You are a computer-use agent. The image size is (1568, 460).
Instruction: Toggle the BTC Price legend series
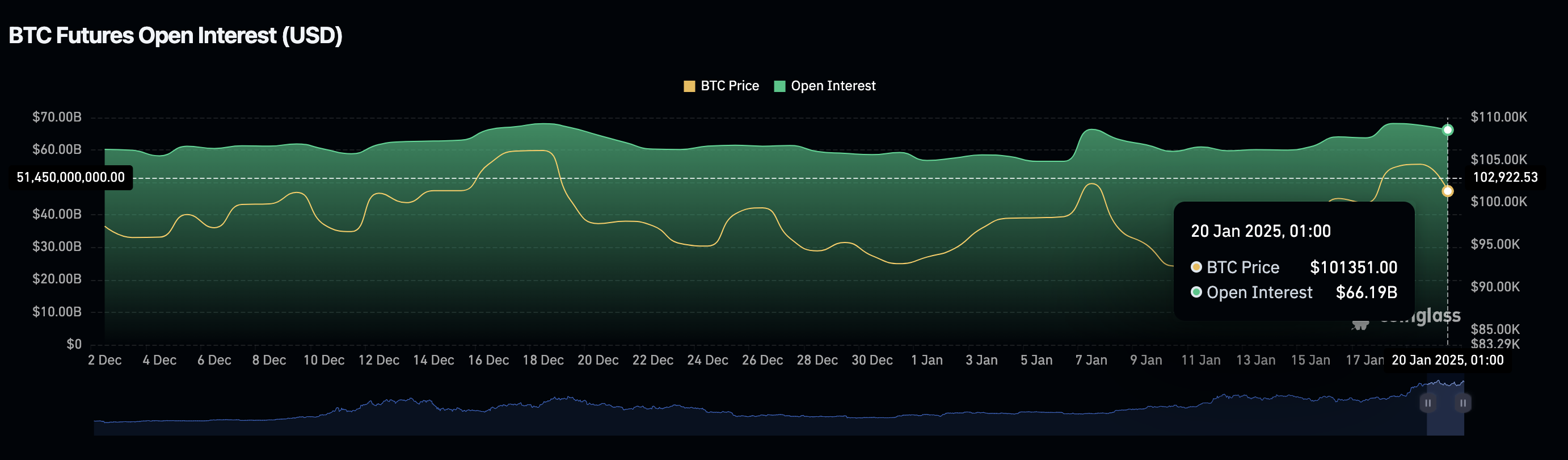721,86
